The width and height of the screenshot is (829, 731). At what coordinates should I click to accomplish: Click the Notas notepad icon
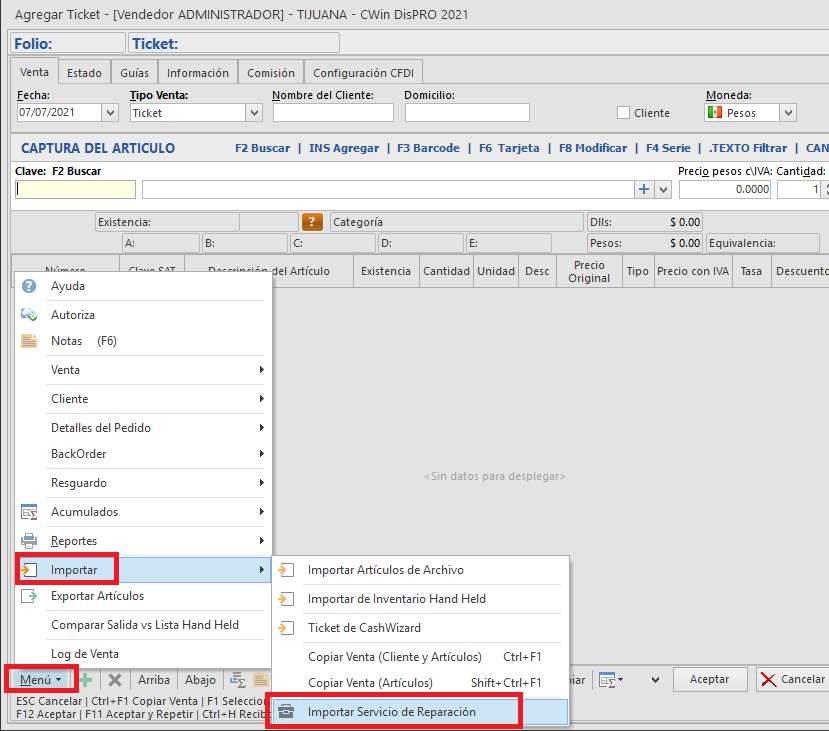click(29, 341)
